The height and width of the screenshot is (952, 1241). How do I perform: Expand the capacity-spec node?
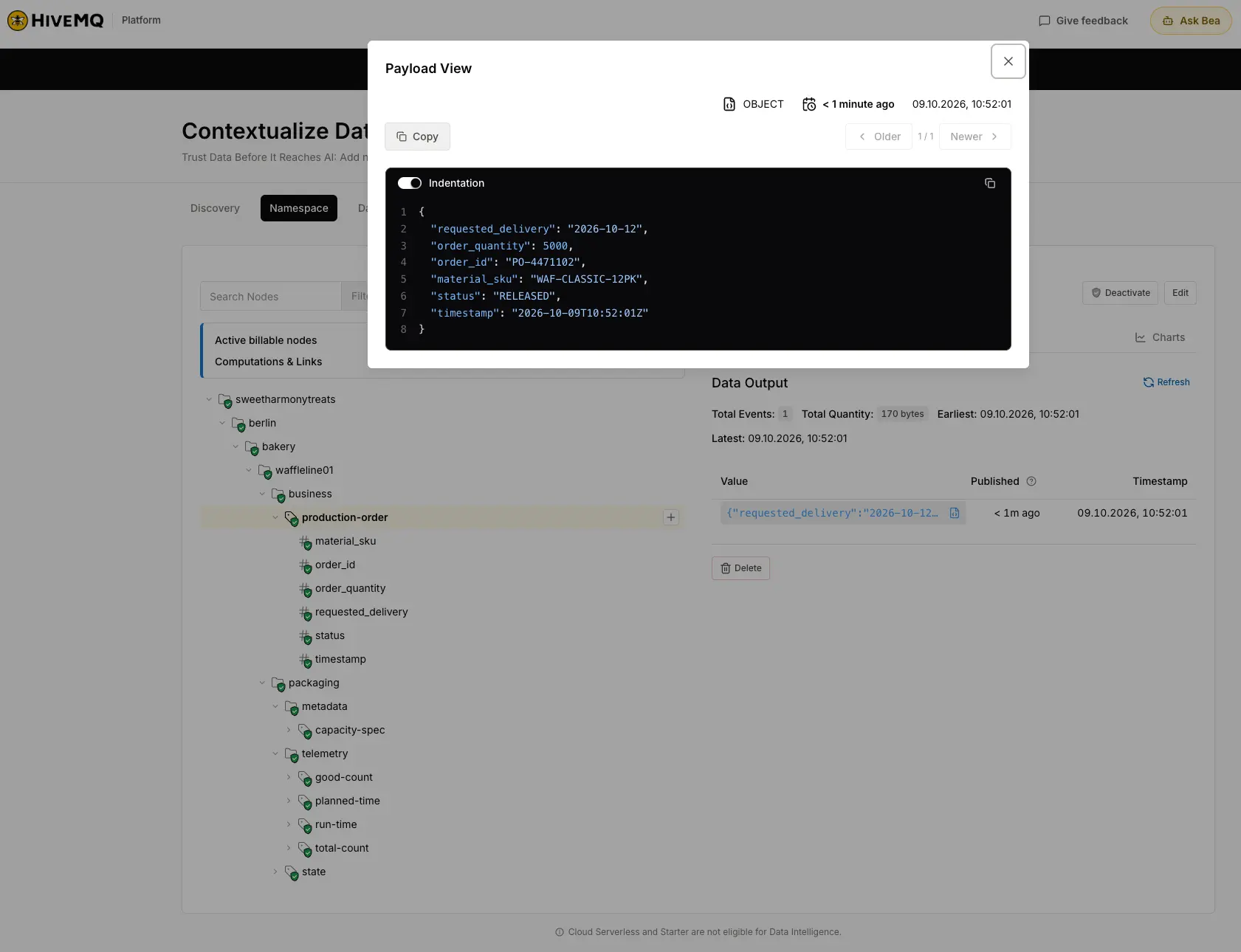pos(289,730)
